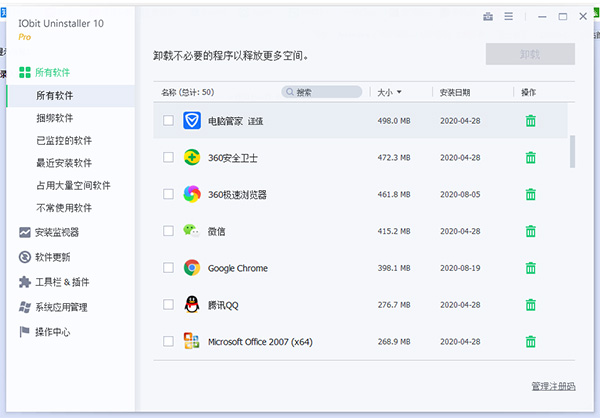The image size is (600, 418).
Task: Click the 461.8 MB size value
Action: tap(394, 194)
